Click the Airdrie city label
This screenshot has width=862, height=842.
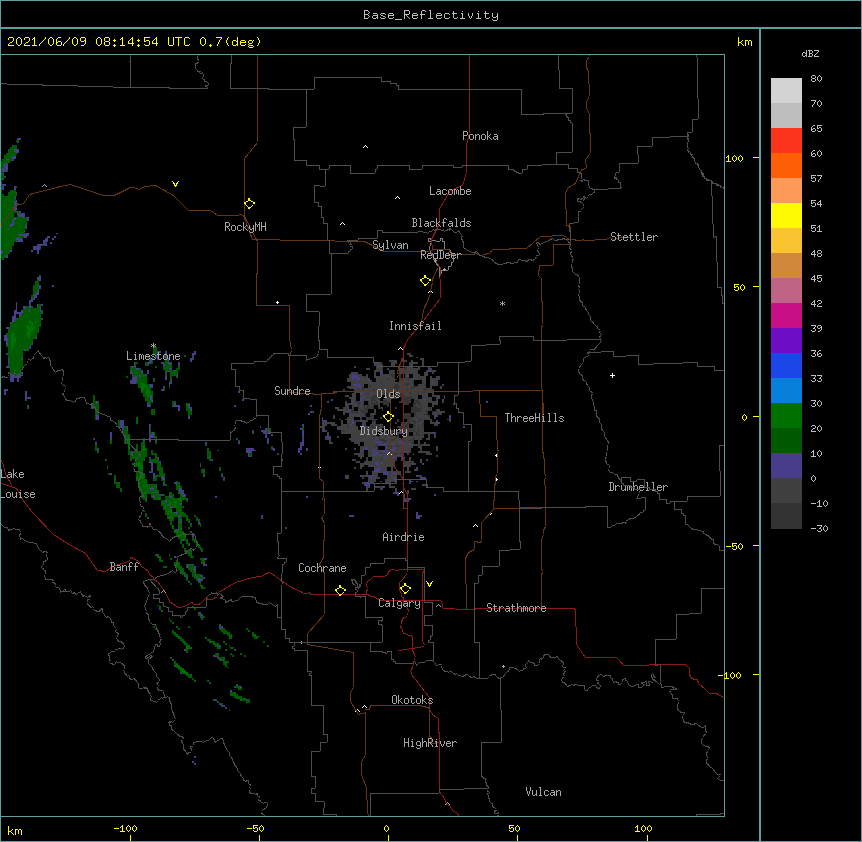[404, 537]
